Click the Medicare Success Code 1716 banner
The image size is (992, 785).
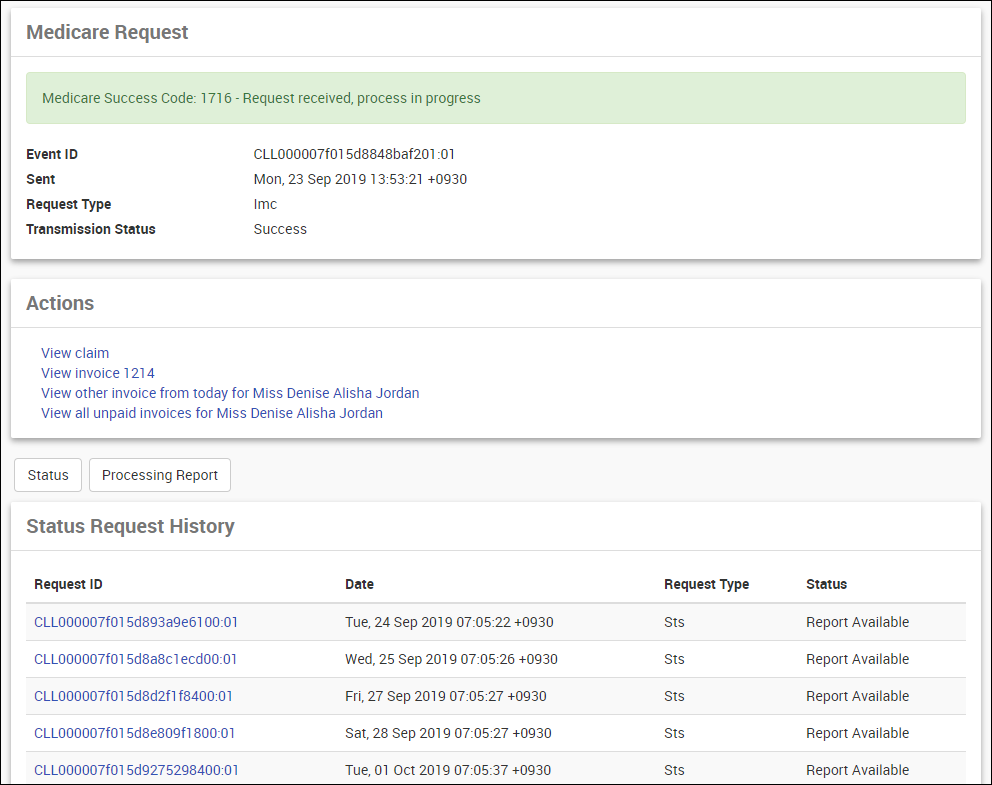(x=495, y=98)
